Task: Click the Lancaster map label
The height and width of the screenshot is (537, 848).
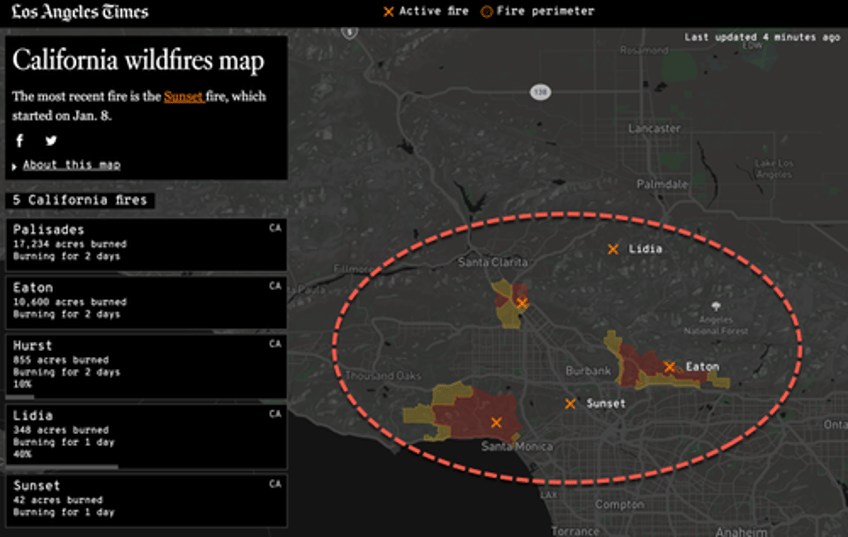Action: [x=654, y=128]
